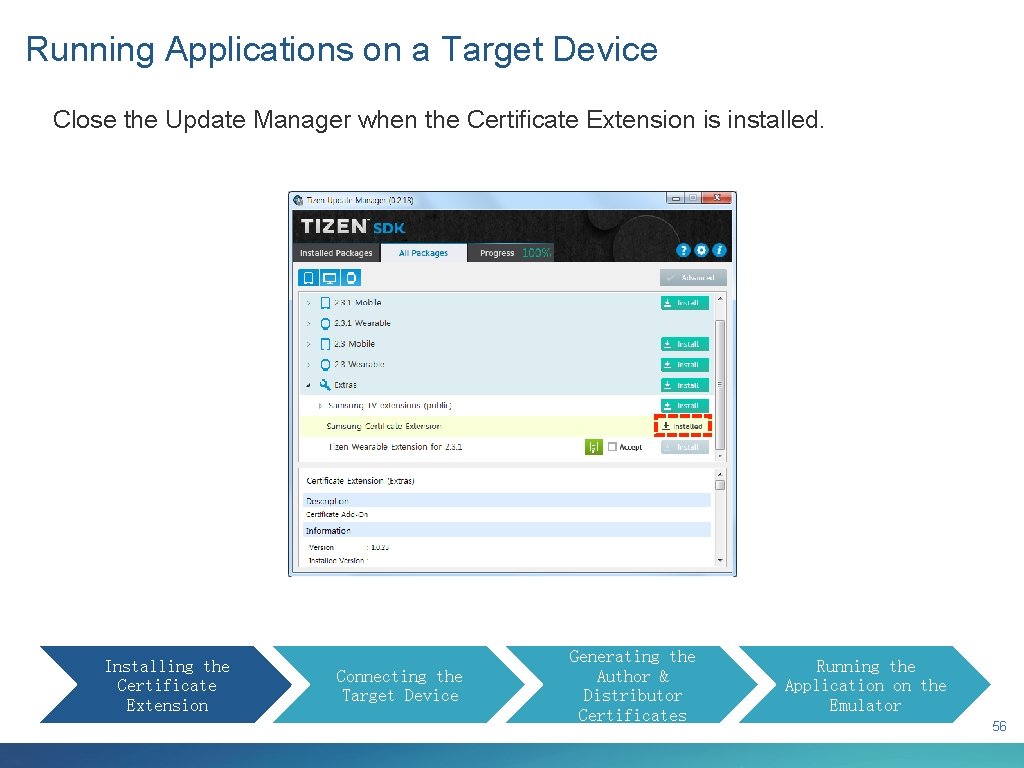The height and width of the screenshot is (768, 1024).
Task: Select the 2.3.1 Wearable row label
Action: pos(362,323)
